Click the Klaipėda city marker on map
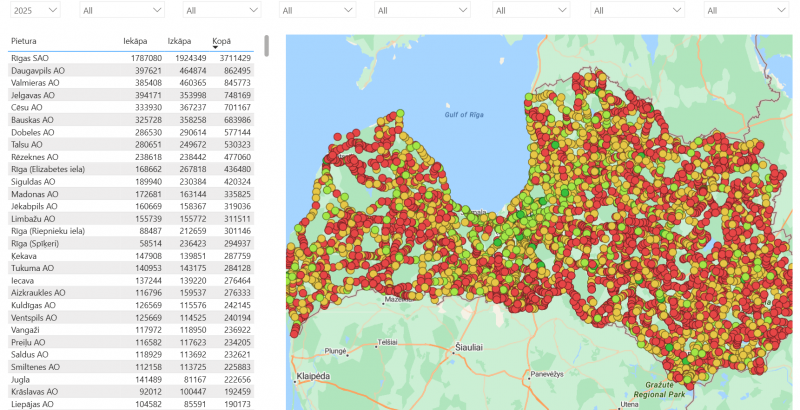 tap(294, 375)
